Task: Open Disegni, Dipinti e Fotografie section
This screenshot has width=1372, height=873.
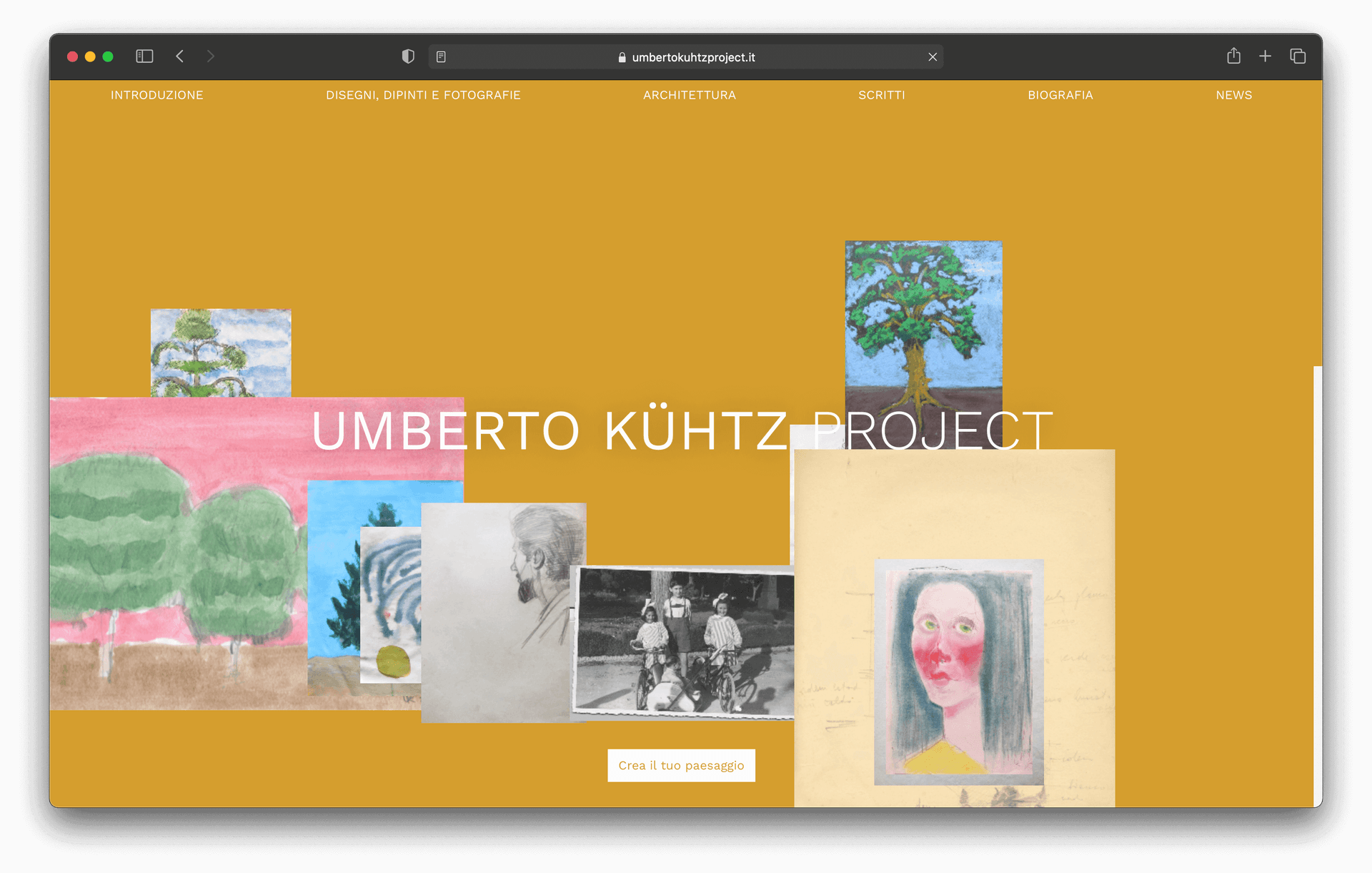Action: click(x=423, y=95)
